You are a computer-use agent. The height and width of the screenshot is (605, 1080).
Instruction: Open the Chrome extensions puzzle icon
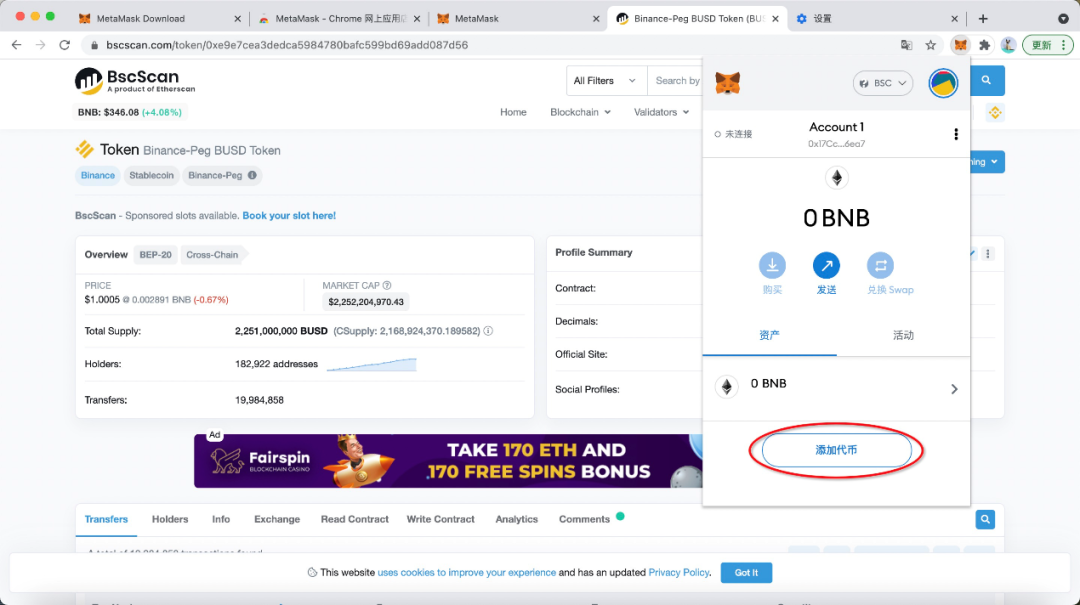pyautogui.click(x=985, y=45)
